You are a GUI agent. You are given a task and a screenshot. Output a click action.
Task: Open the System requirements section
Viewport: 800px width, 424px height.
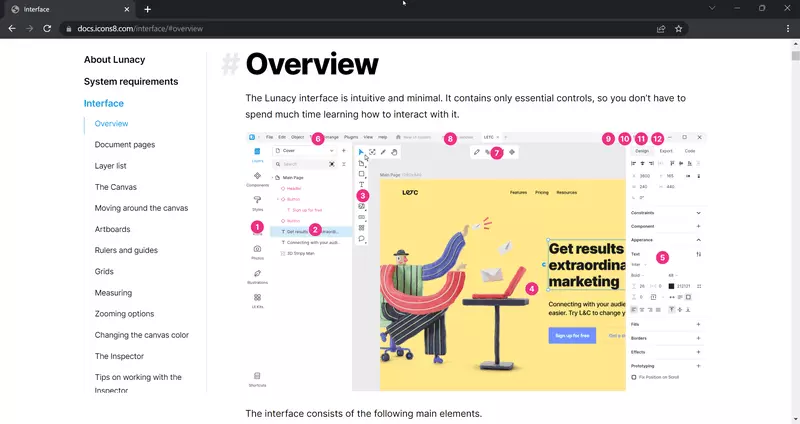pos(131,82)
